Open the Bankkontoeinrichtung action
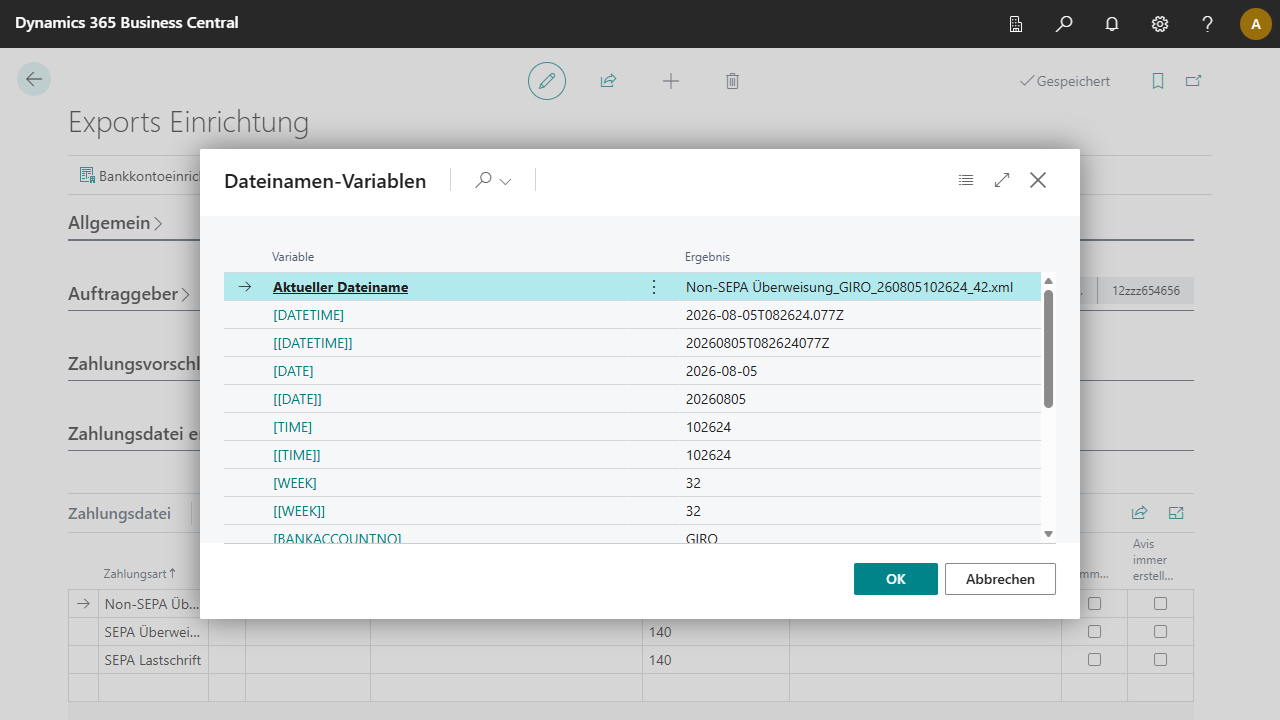Screen dimensions: 1280x720 coord(139,176)
